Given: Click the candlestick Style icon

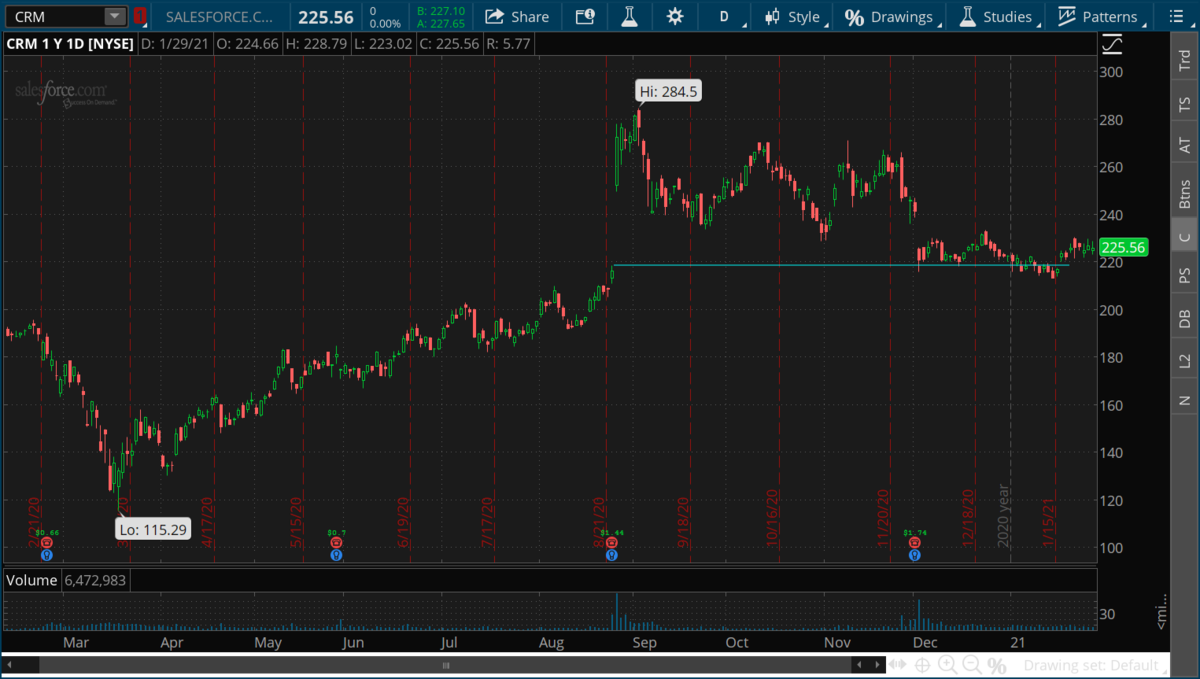Looking at the screenshot, I should point(772,16).
